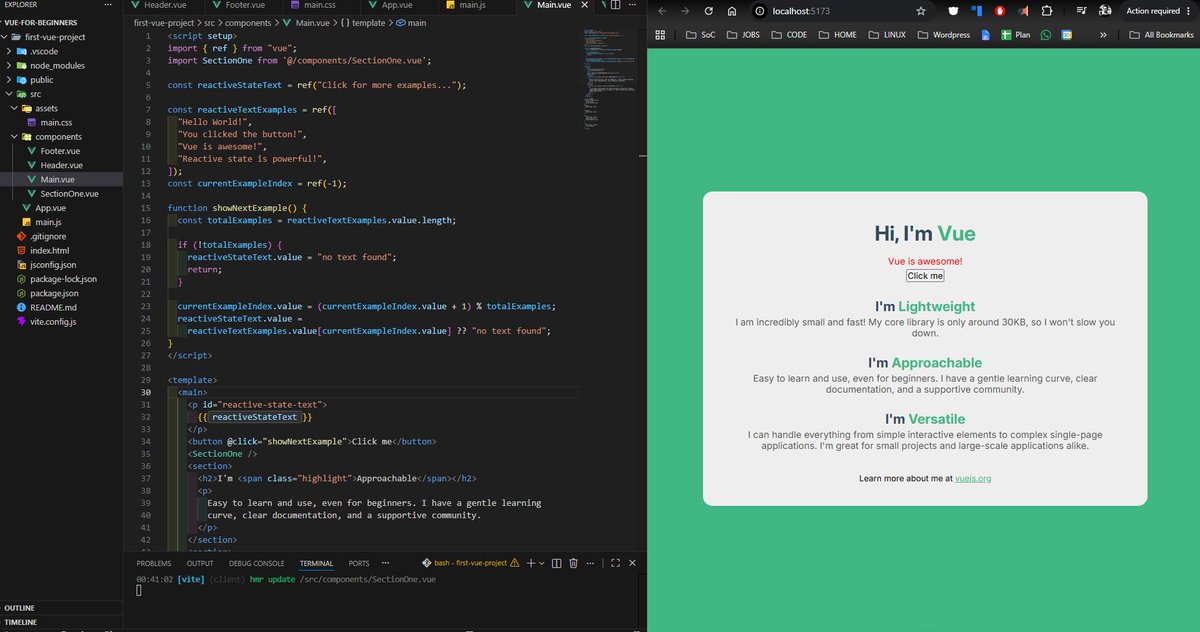Click the 'components' breadcrumb segment
Viewport: 1200px width, 632px height.
click(248, 22)
